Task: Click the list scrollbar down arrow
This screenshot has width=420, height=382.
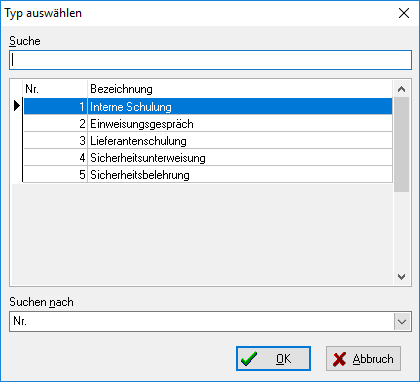Action: click(401, 277)
